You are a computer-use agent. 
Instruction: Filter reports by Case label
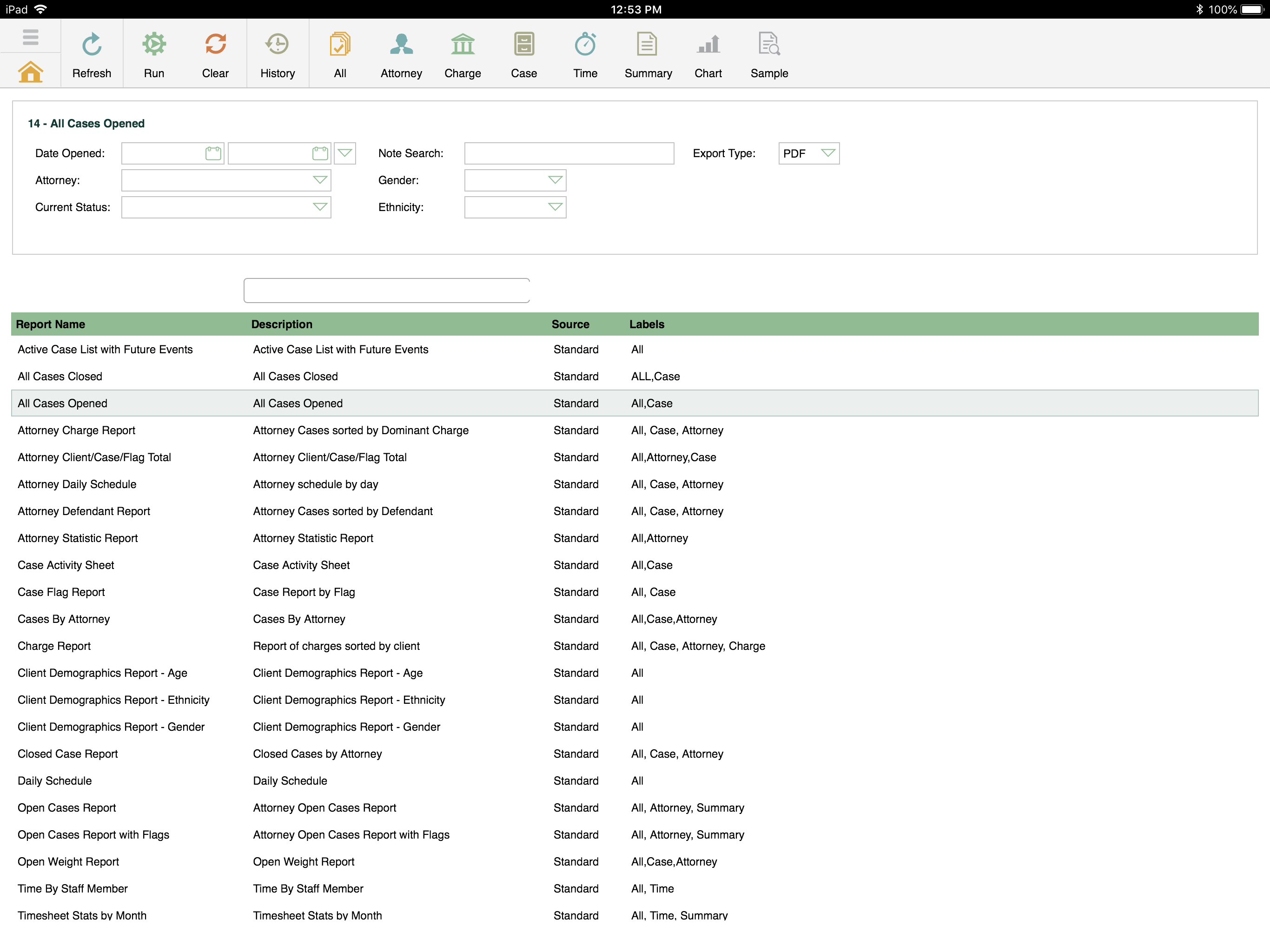(x=524, y=55)
